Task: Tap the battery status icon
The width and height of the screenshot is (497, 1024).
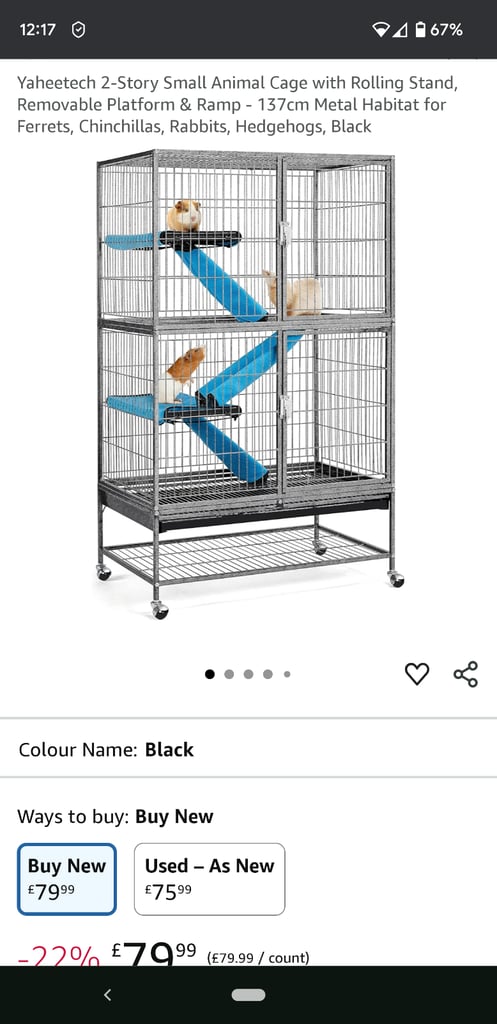Action: pyautogui.click(x=421, y=29)
